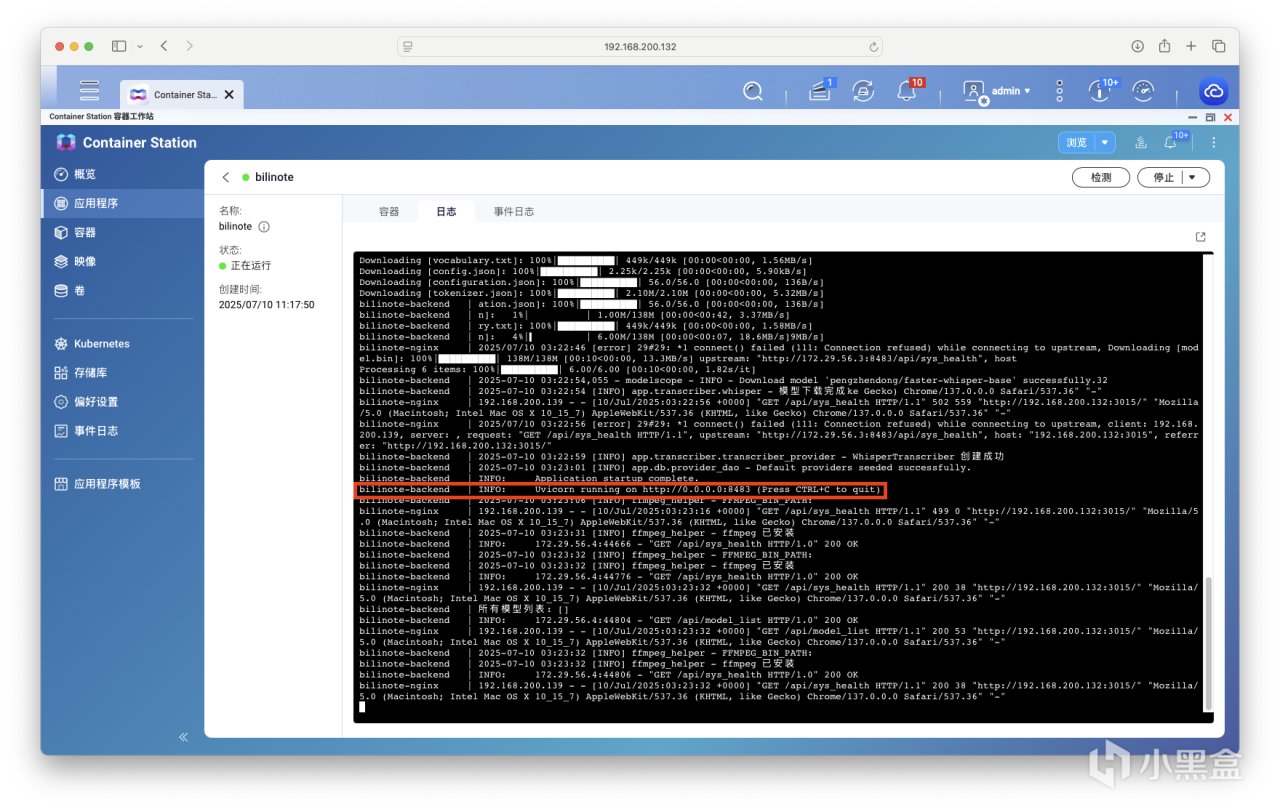Open a new Safari tab
Image resolution: width=1280 pixels, height=809 pixels.
[1191, 46]
